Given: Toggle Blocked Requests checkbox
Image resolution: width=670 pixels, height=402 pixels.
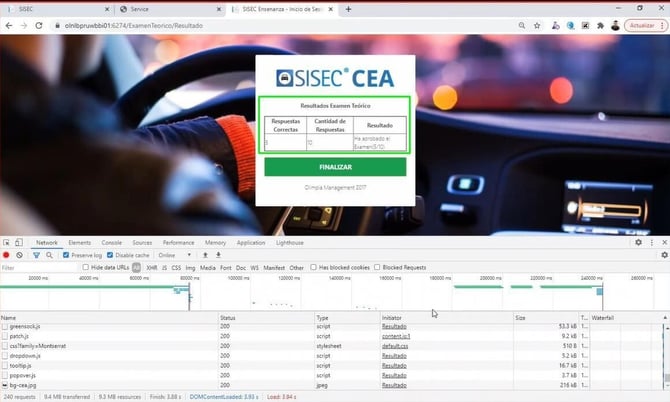Looking at the screenshot, I should [x=377, y=267].
